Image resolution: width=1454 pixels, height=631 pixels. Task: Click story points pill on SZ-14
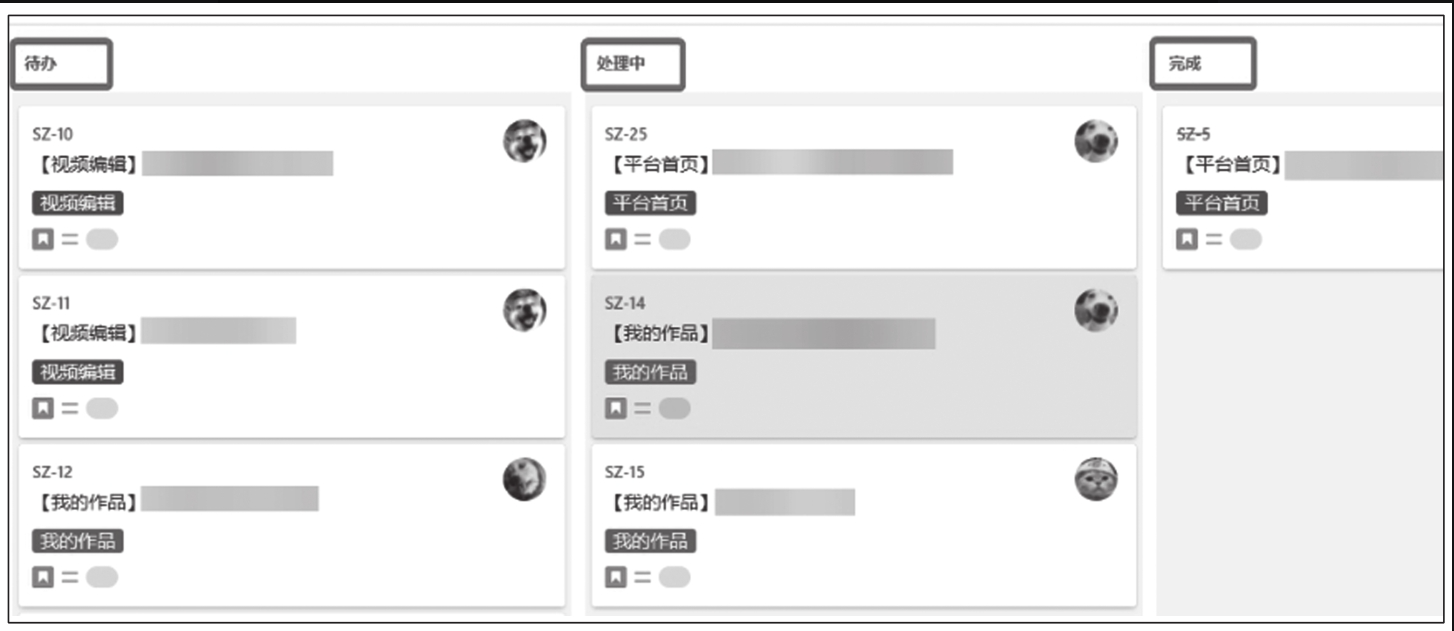point(675,409)
